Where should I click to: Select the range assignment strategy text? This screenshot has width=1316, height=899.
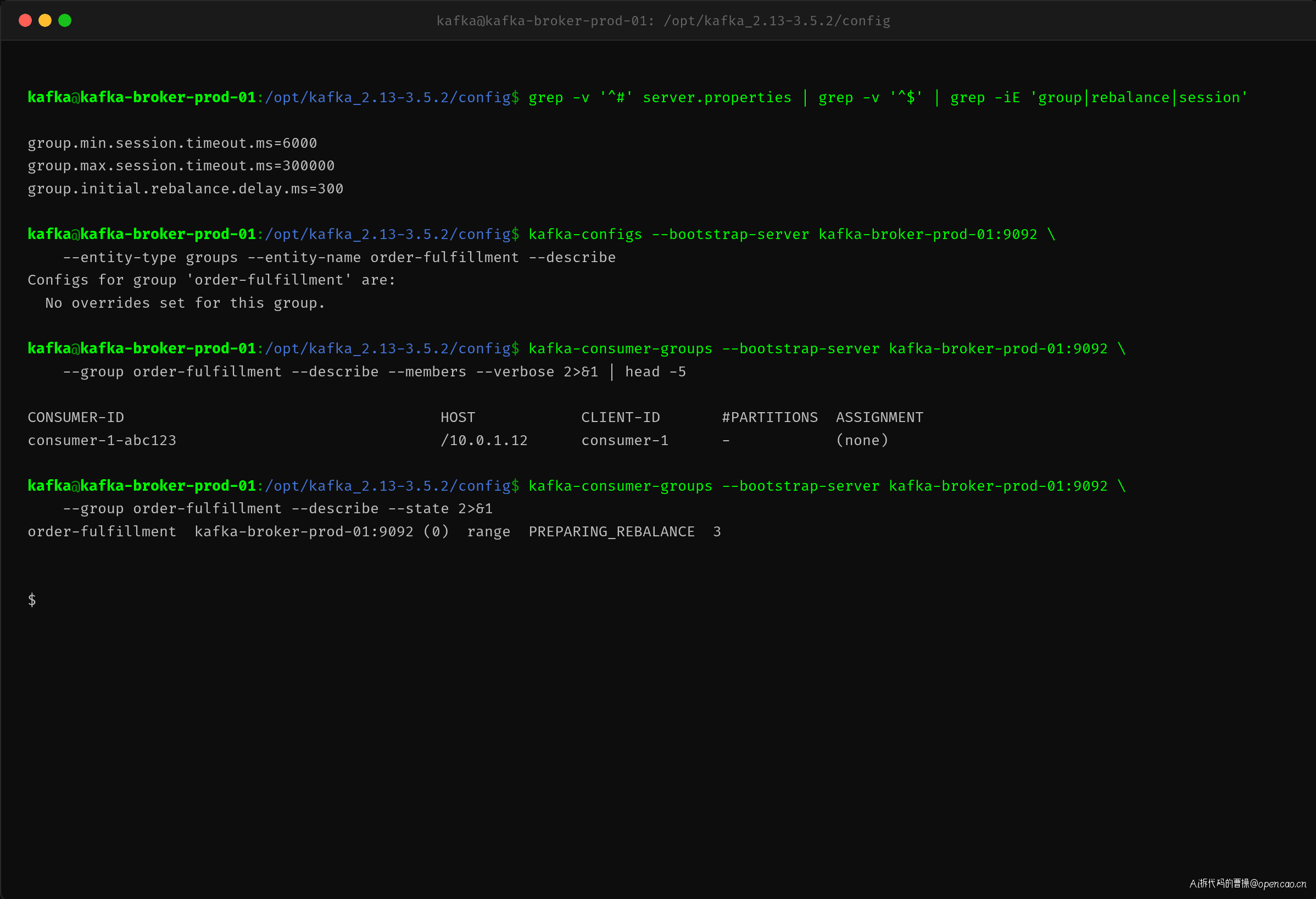(488, 532)
